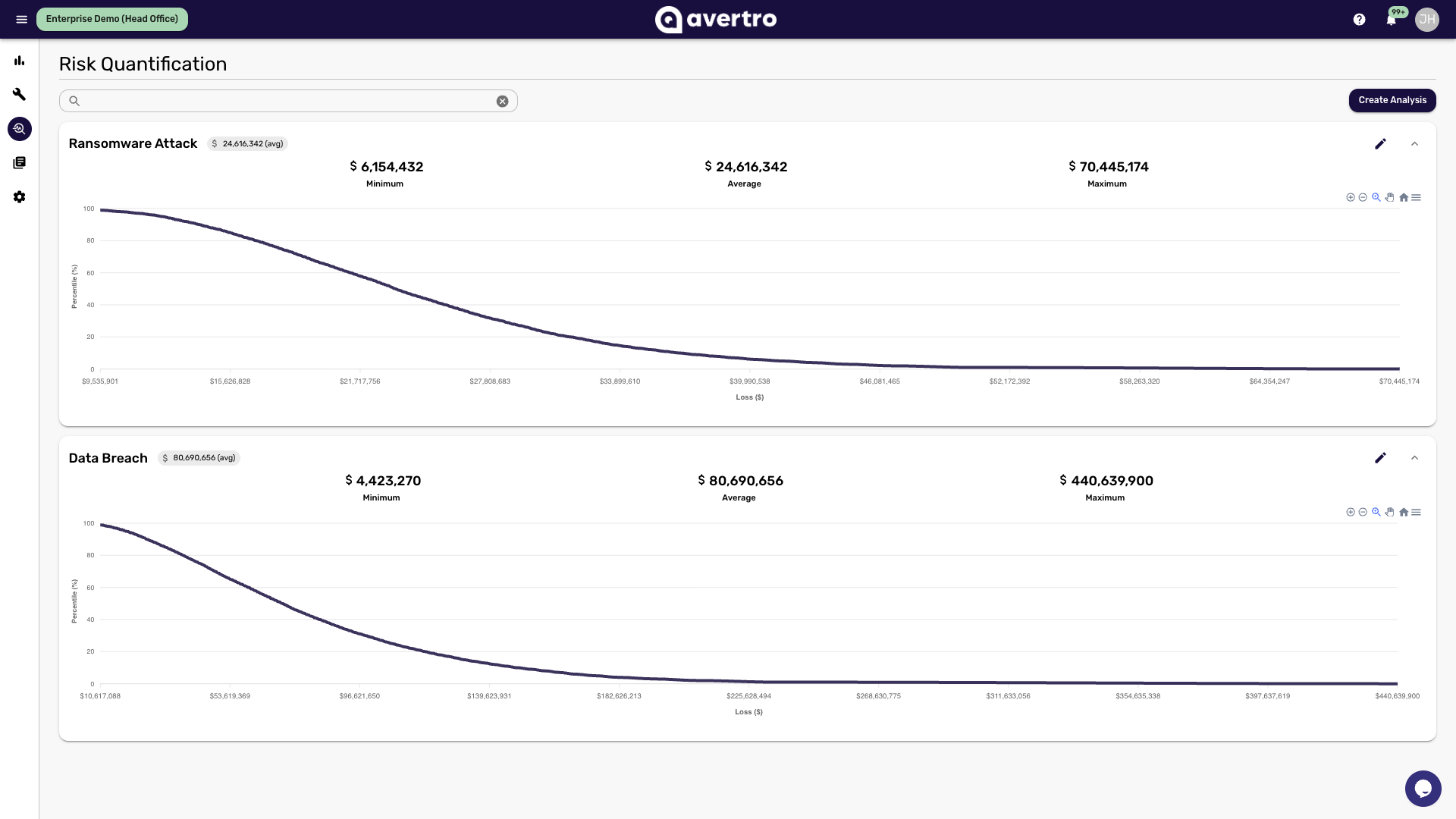Image resolution: width=1456 pixels, height=819 pixels.
Task: Click the $ 70,445,174 maximum value
Action: [1108, 167]
